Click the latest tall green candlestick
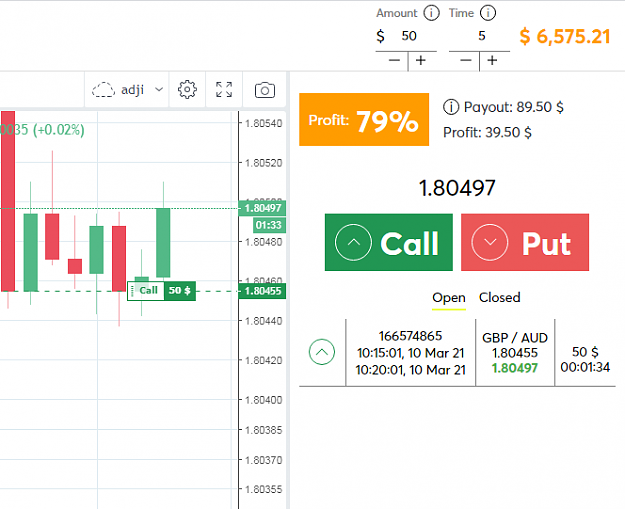This screenshot has width=625, height=509. (163, 242)
